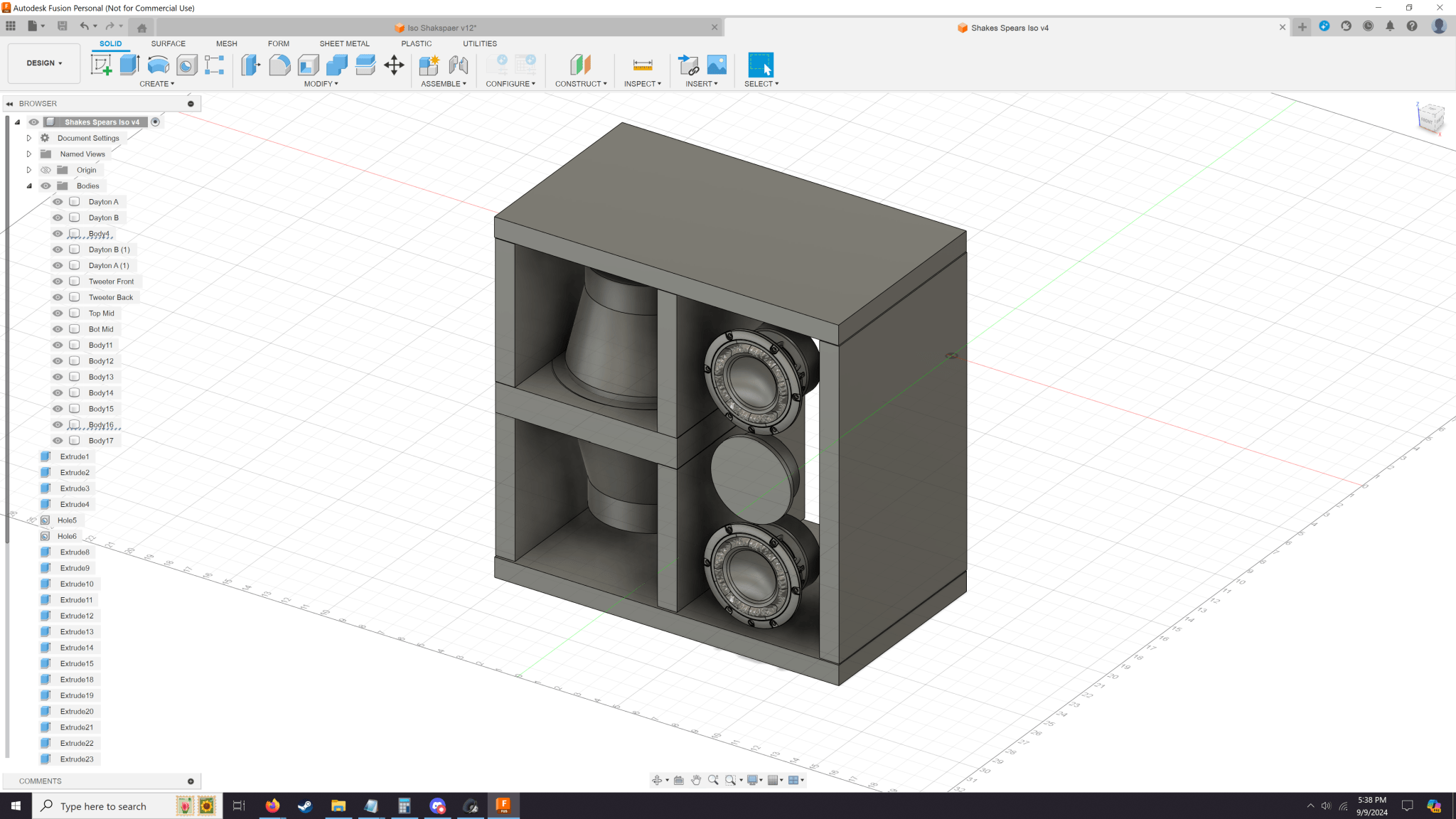1456x819 pixels.
Task: Choose the Hole tool icon
Action: click(x=186, y=65)
